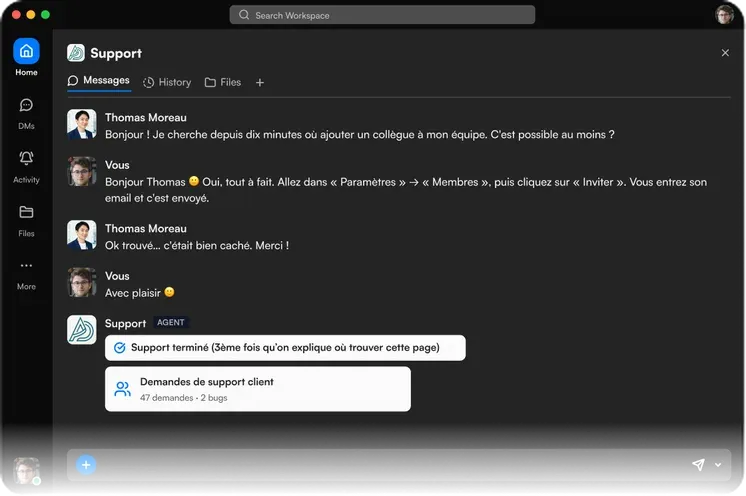Click your avatar beside 'Avec plaisir'
This screenshot has width=746, height=496.
click(x=81, y=282)
